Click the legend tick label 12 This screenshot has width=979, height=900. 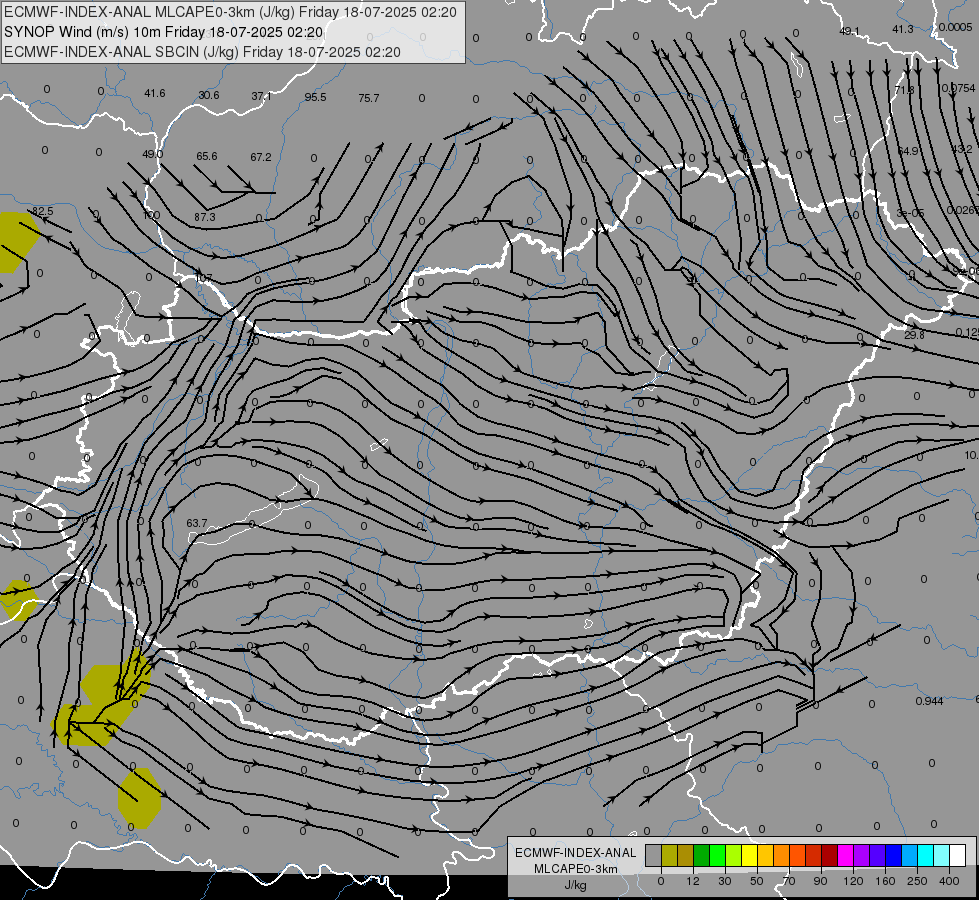click(693, 881)
